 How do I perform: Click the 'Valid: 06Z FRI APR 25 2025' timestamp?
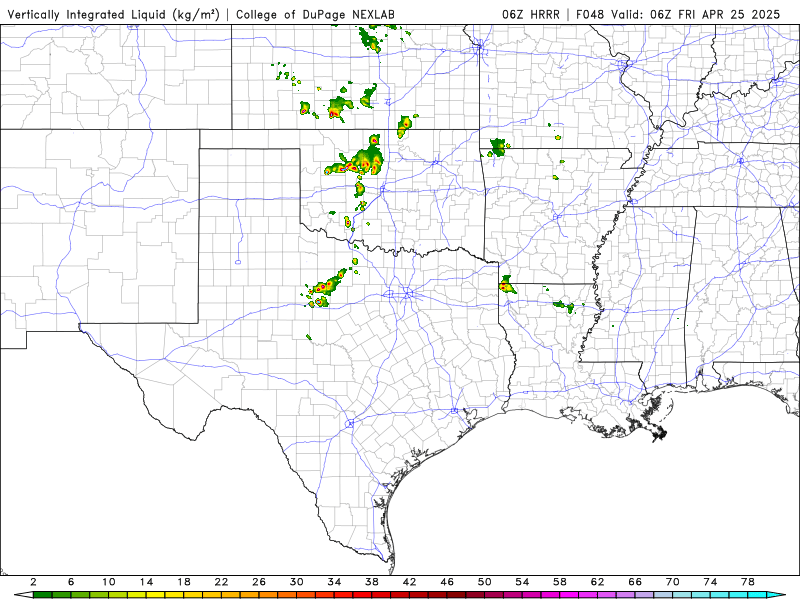pyautogui.click(x=696, y=14)
